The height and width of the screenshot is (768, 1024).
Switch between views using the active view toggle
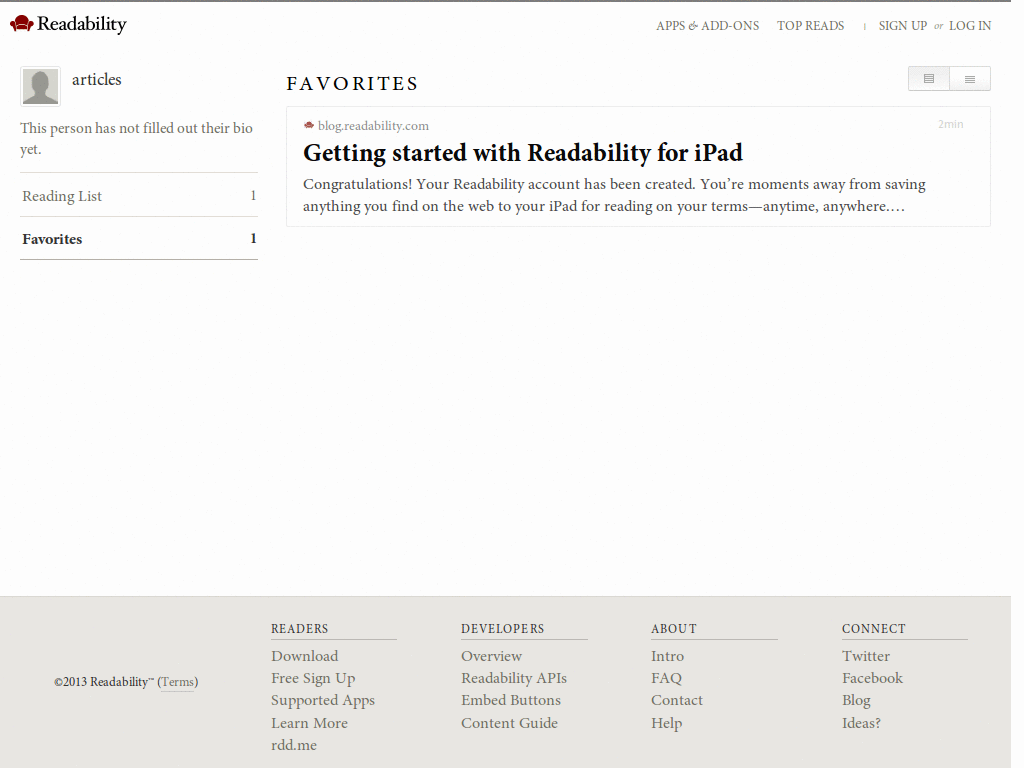pos(928,78)
